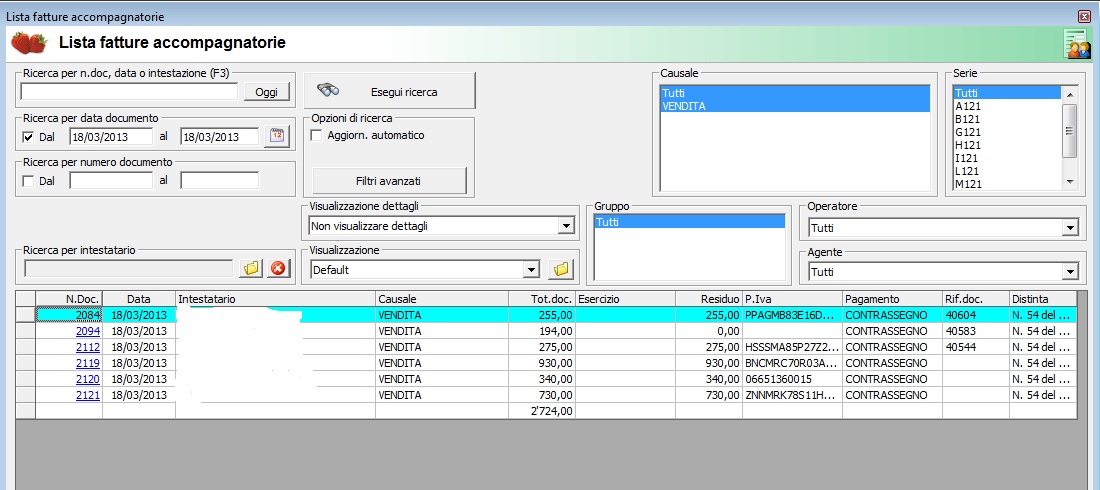Viewport: 1100px width, 490px height.
Task: Select VENDITA in Causale list
Action: (795, 106)
